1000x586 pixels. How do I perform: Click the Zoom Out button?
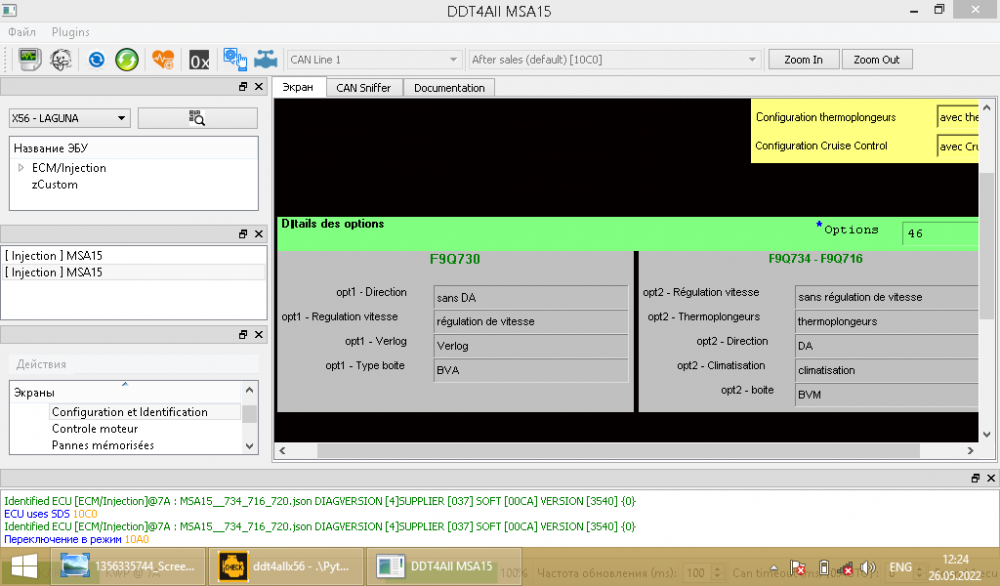pos(877,59)
